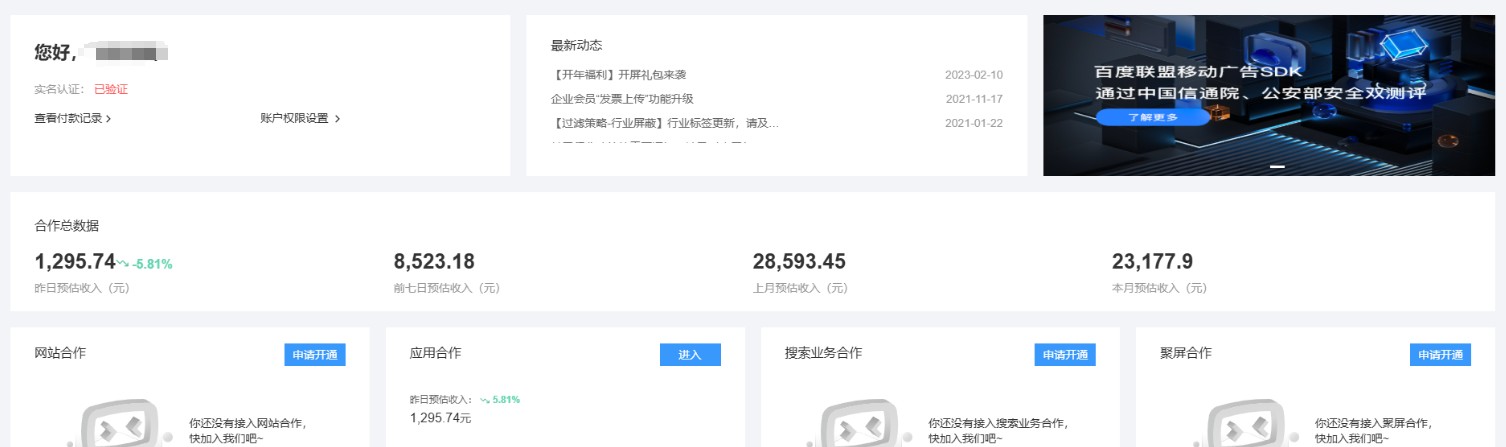Click the 合作总数据 section title
The image size is (1506, 447).
(66, 226)
